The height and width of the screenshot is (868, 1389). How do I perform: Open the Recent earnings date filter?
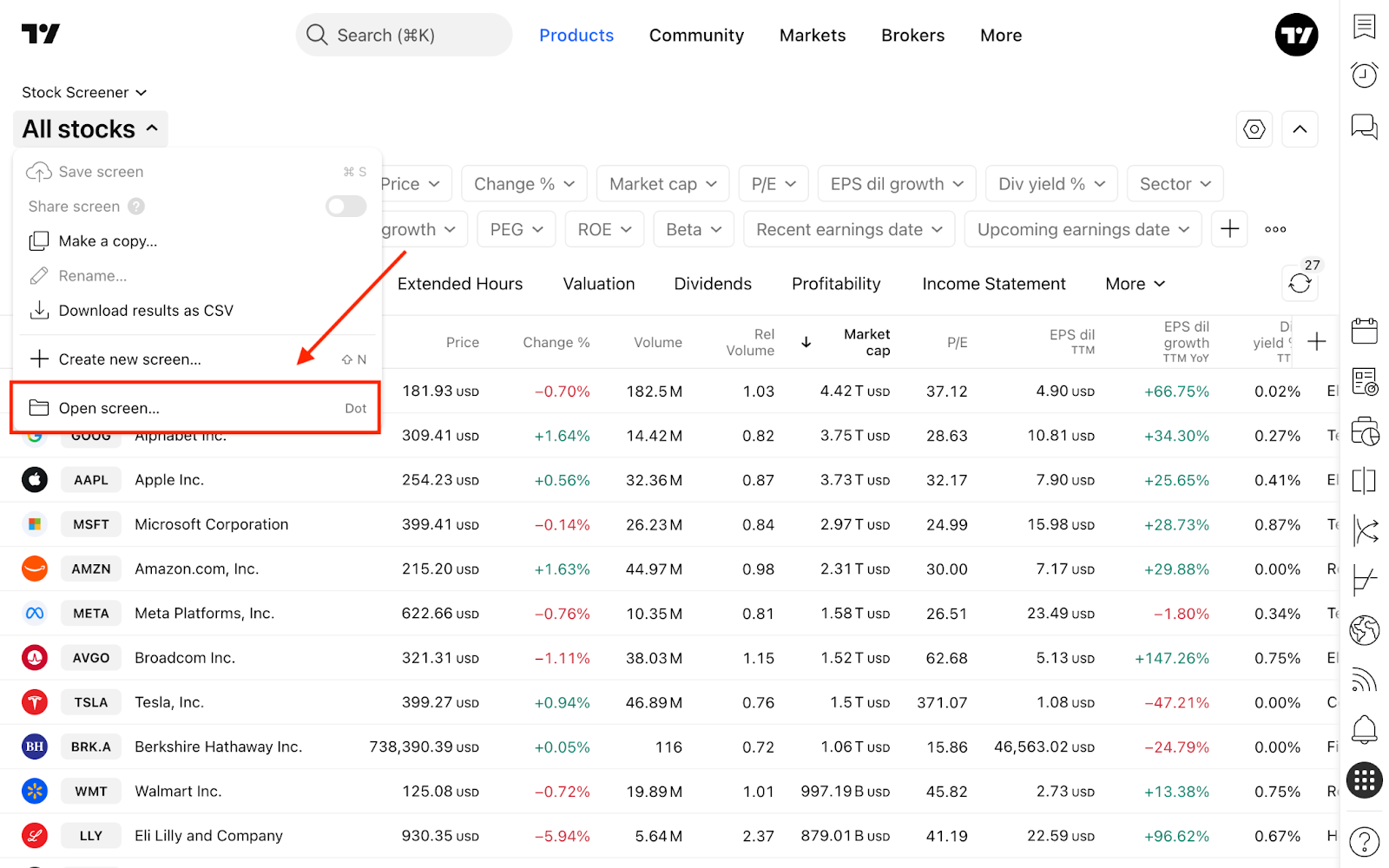849,229
